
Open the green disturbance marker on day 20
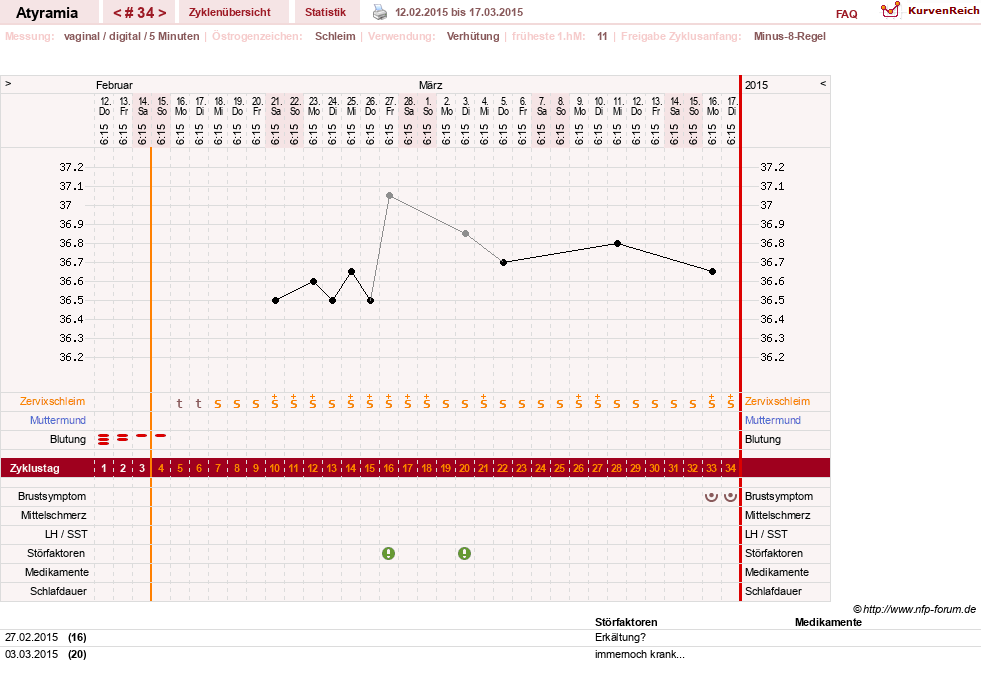point(464,553)
